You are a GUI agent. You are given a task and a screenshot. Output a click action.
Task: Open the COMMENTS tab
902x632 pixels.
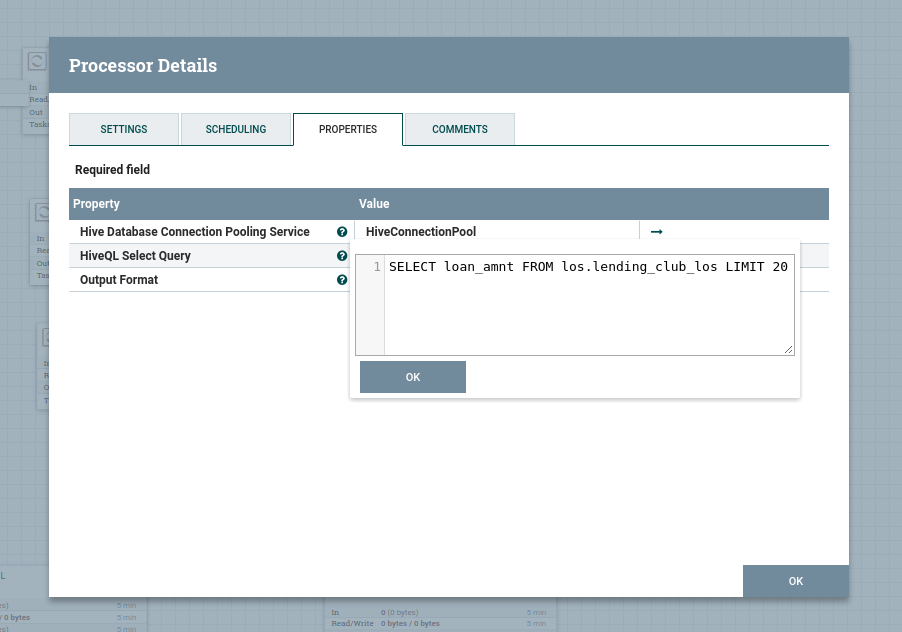click(460, 129)
